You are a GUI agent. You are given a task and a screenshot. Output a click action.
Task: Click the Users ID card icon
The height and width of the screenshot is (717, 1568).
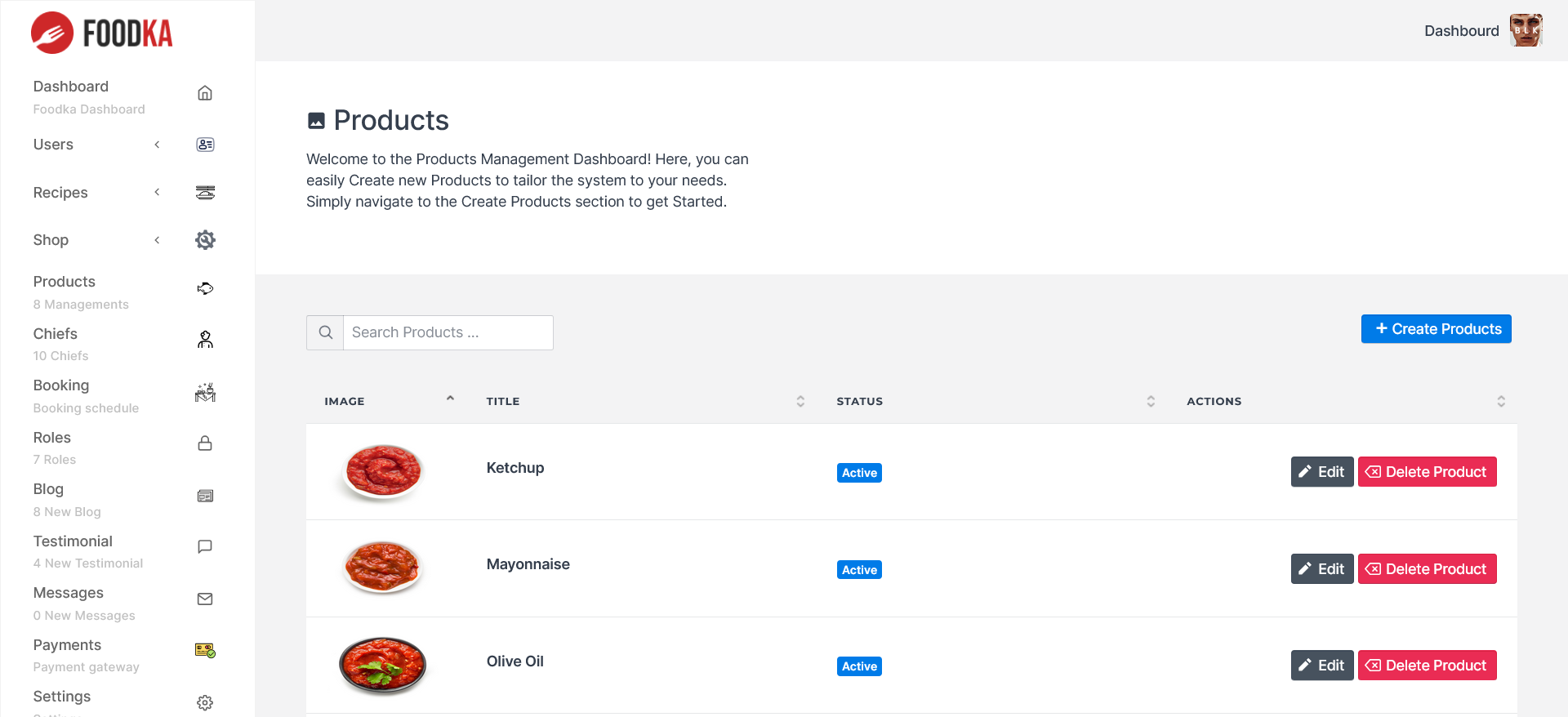pos(205,145)
